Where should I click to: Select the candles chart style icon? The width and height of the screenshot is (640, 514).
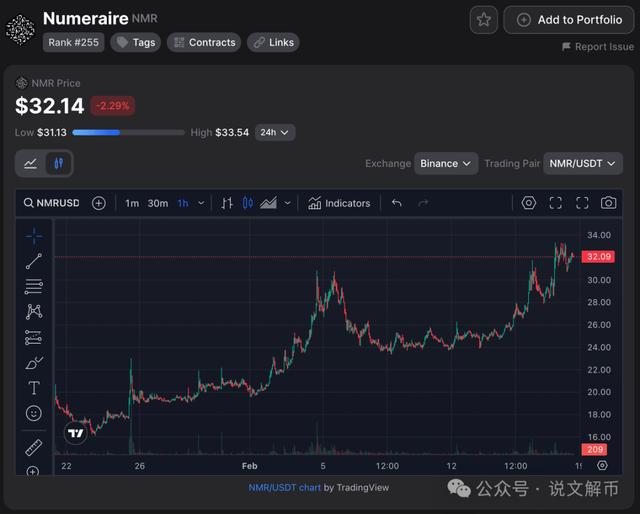point(248,203)
